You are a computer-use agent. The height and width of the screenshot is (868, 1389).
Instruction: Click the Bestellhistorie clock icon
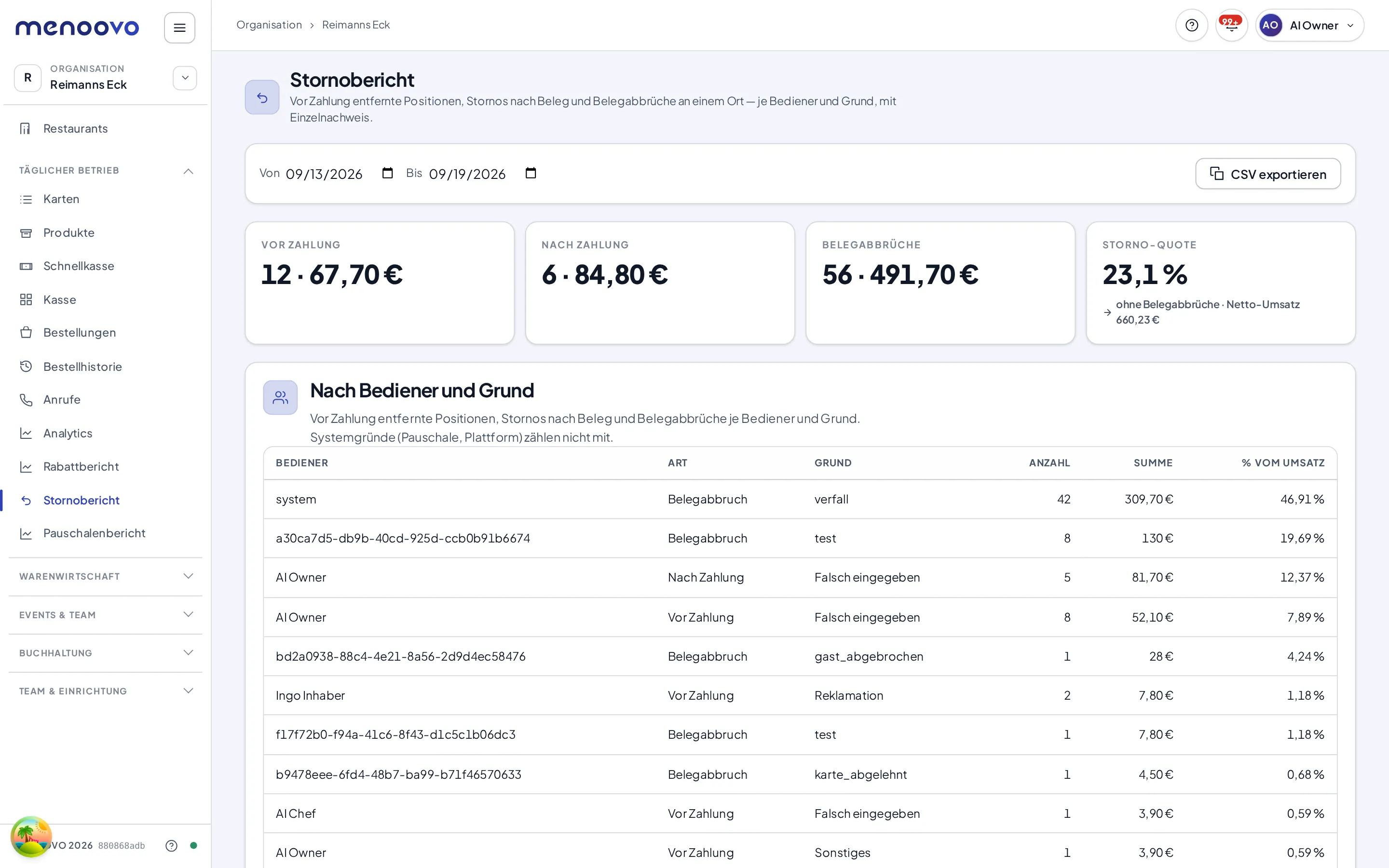point(26,366)
